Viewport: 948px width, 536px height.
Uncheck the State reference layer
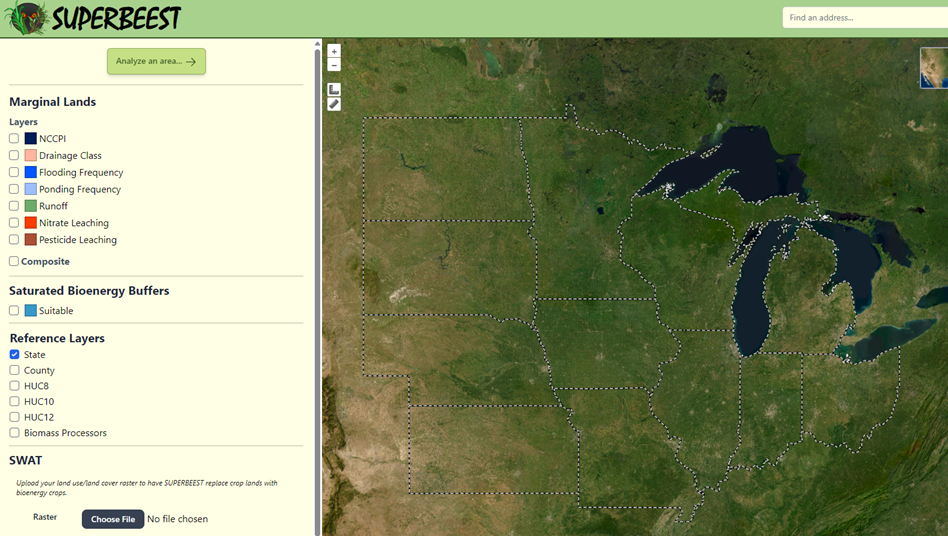[x=15, y=354]
